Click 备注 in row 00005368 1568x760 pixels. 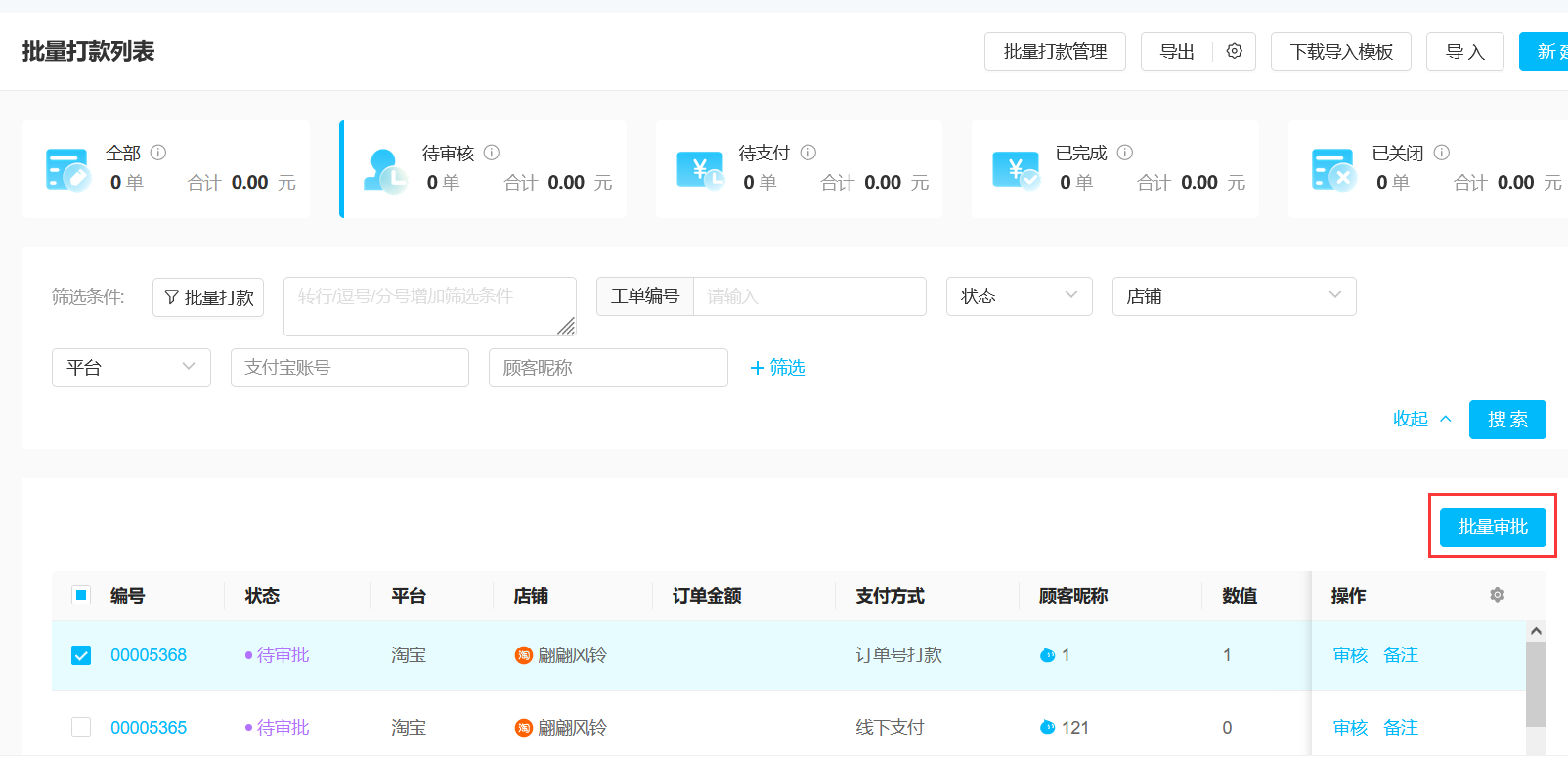(x=1401, y=655)
